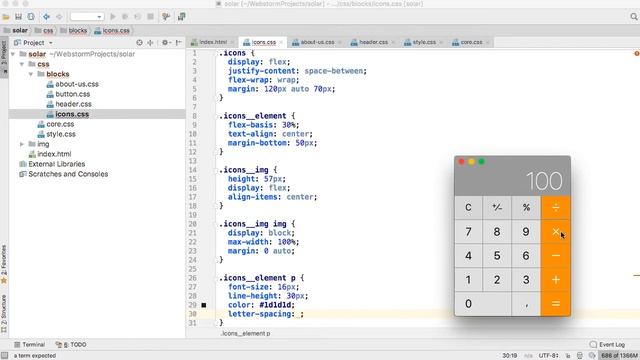Open the Structure side tab

(4, 313)
